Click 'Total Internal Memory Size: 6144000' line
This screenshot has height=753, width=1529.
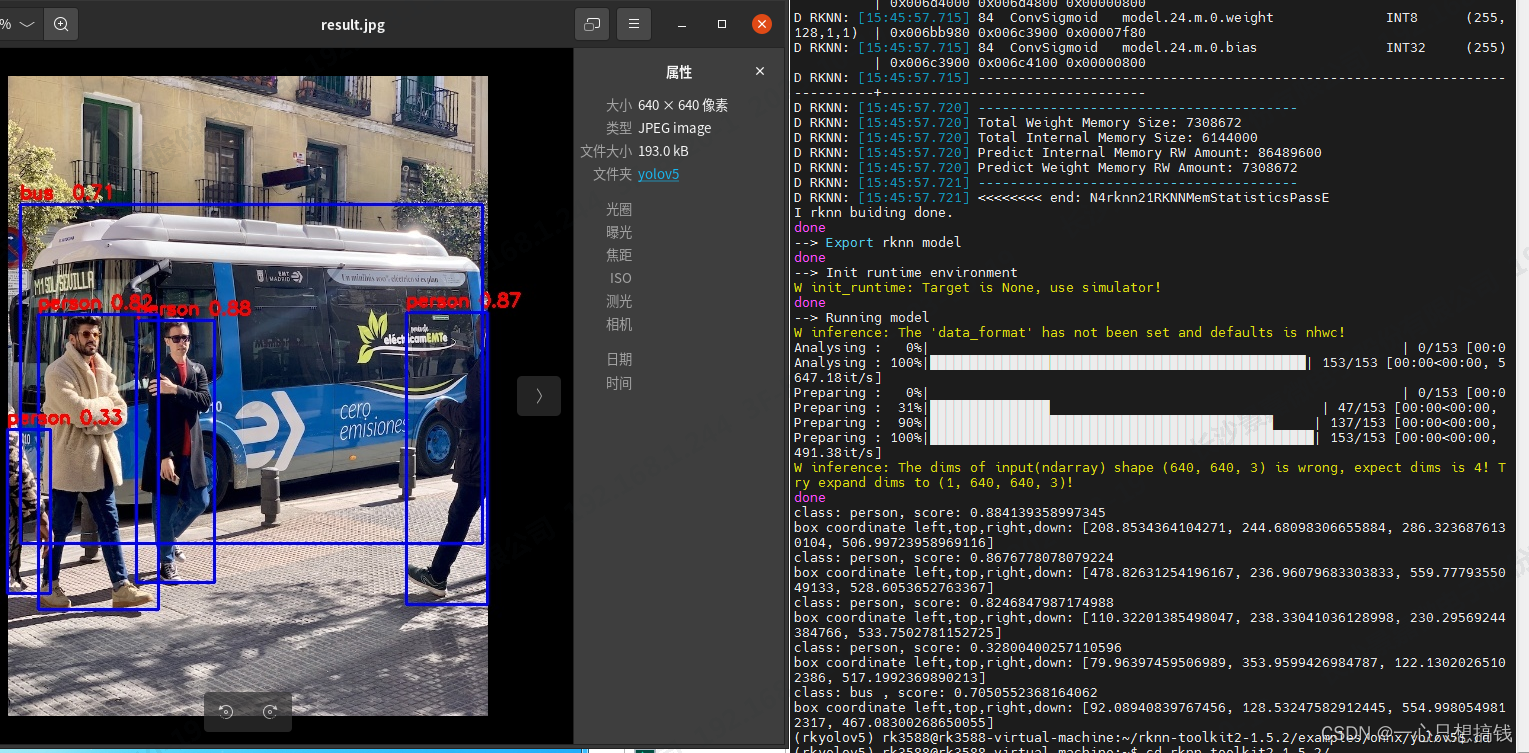(1026, 137)
